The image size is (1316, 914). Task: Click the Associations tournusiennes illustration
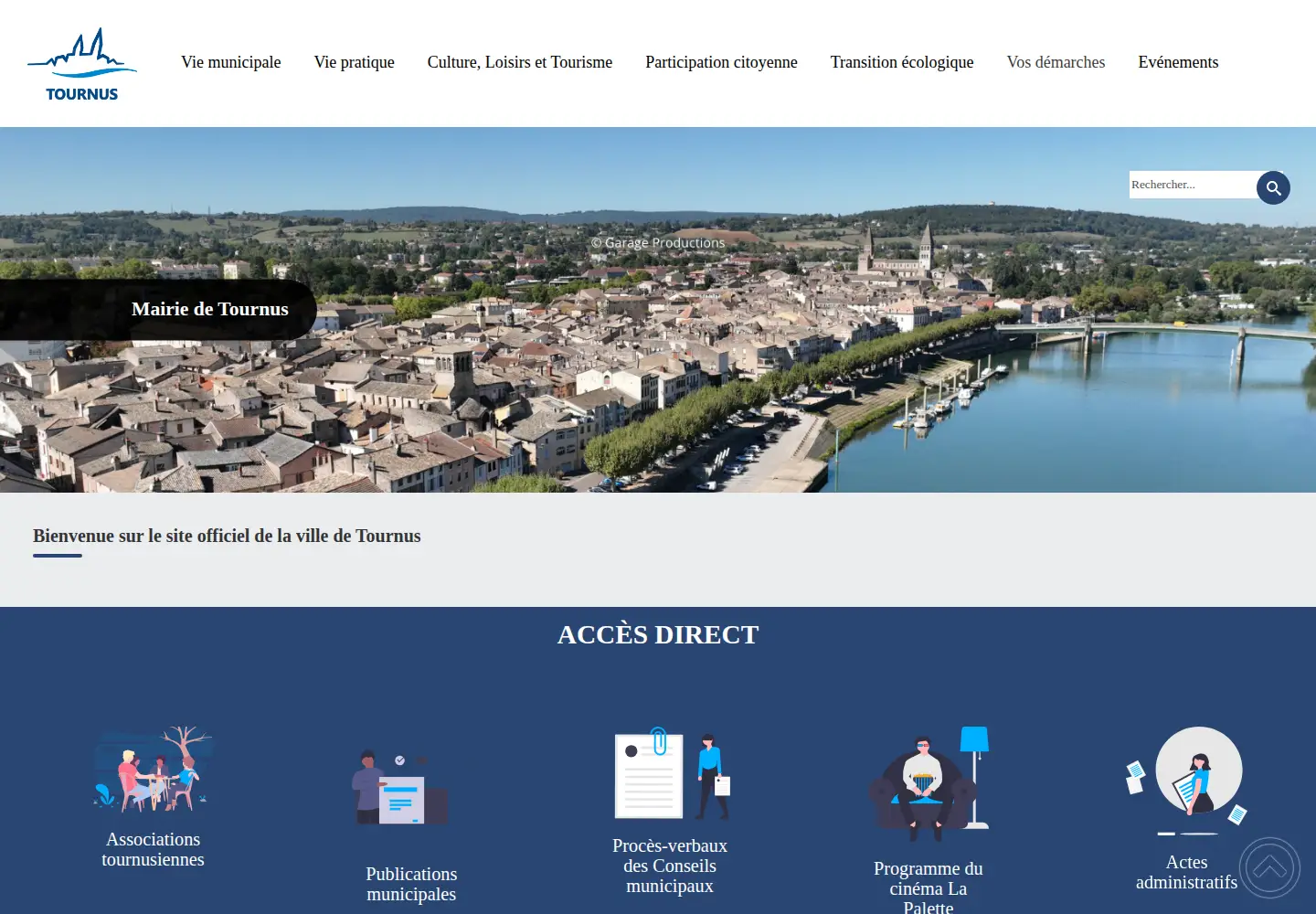point(154,770)
